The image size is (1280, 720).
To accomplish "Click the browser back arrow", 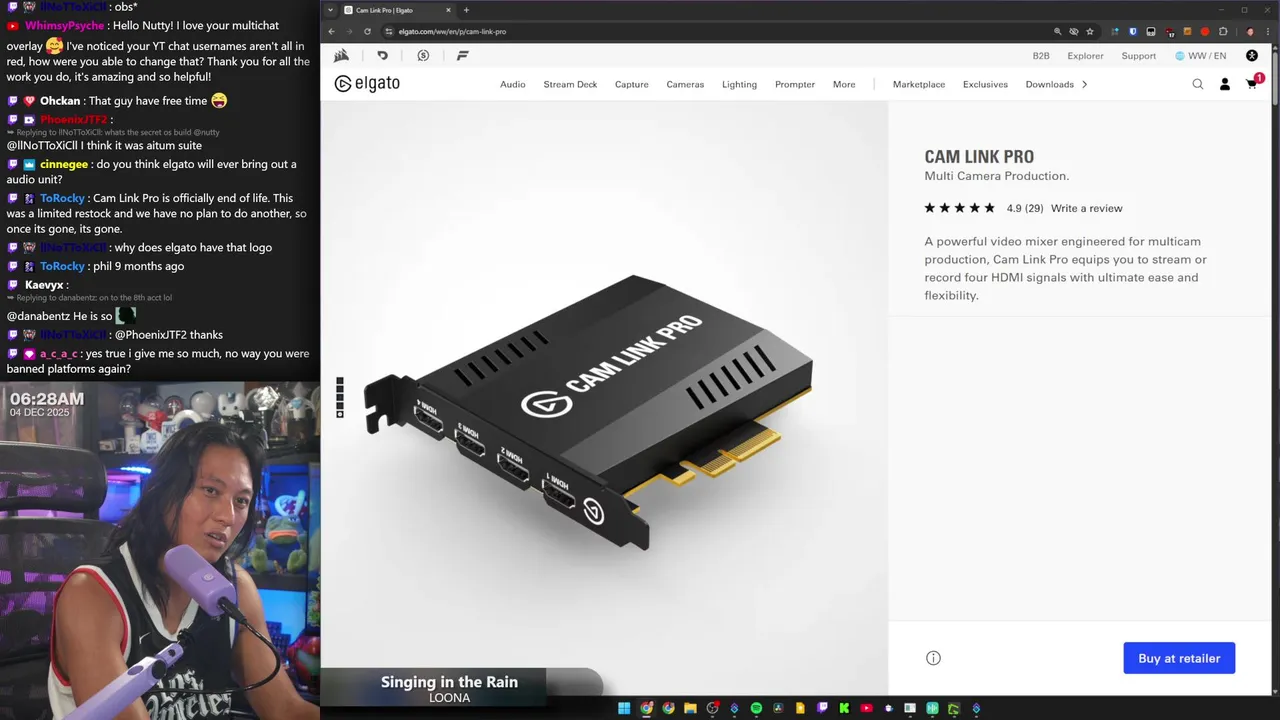I will pos(332,31).
